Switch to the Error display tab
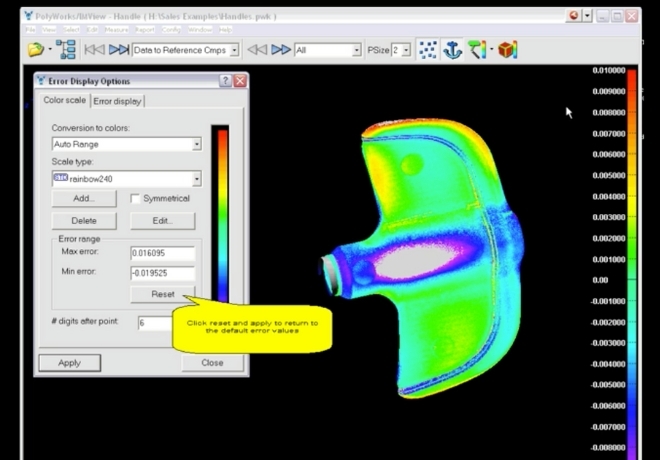Image resolution: width=660 pixels, height=460 pixels. [x=118, y=101]
